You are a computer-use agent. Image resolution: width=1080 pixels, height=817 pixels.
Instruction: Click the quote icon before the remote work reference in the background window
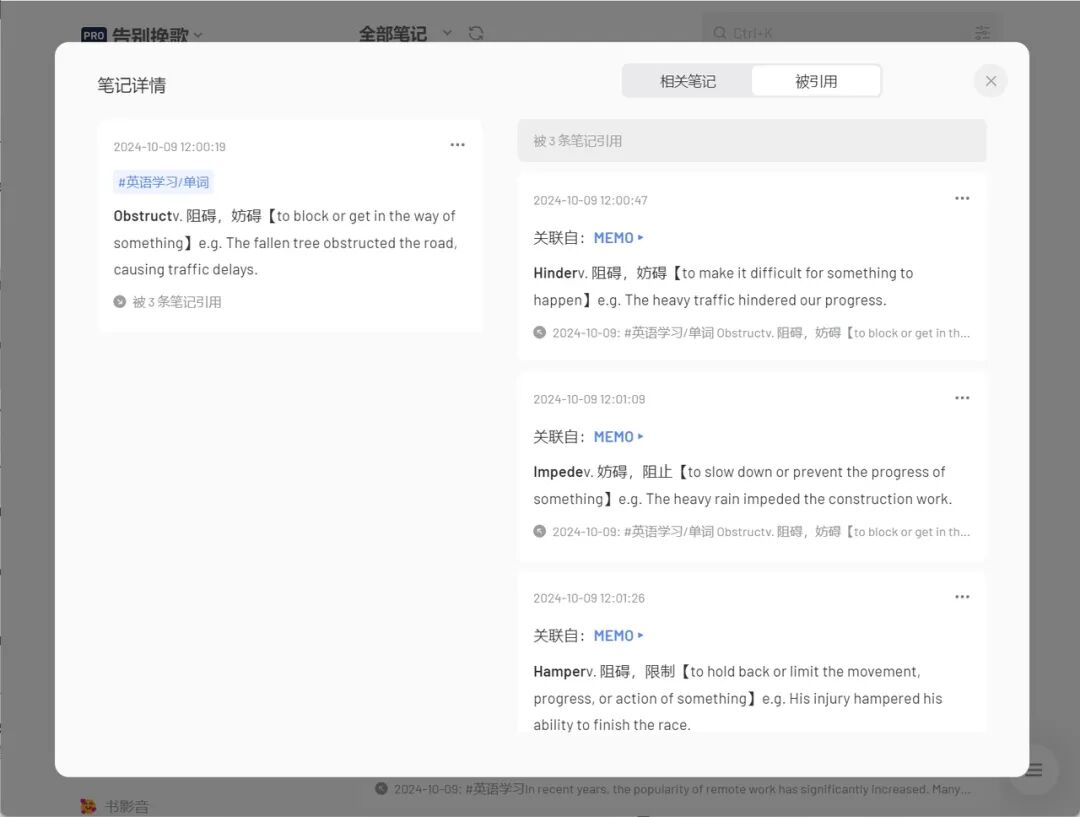381,789
